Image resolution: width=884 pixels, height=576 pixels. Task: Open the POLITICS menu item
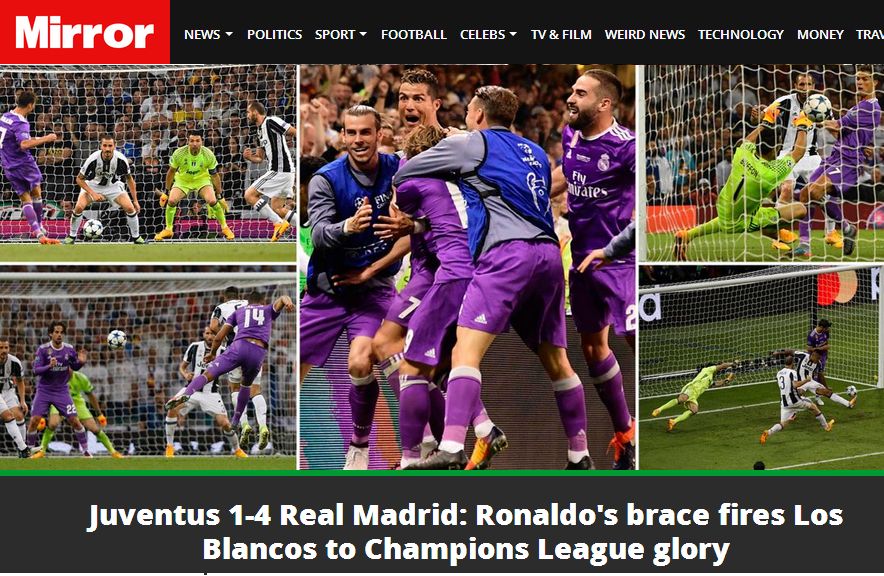275,34
